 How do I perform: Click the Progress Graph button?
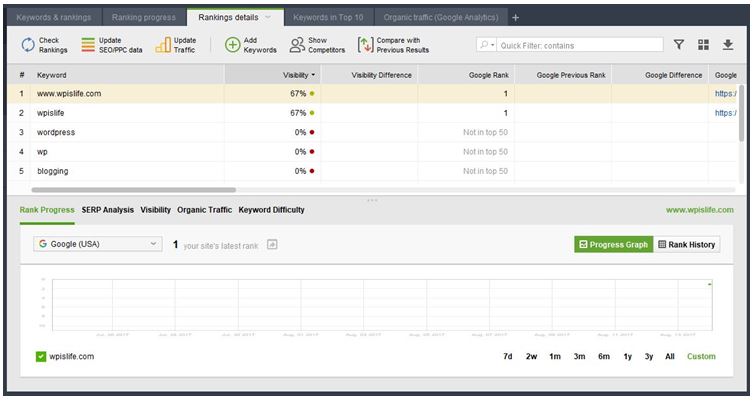614,244
